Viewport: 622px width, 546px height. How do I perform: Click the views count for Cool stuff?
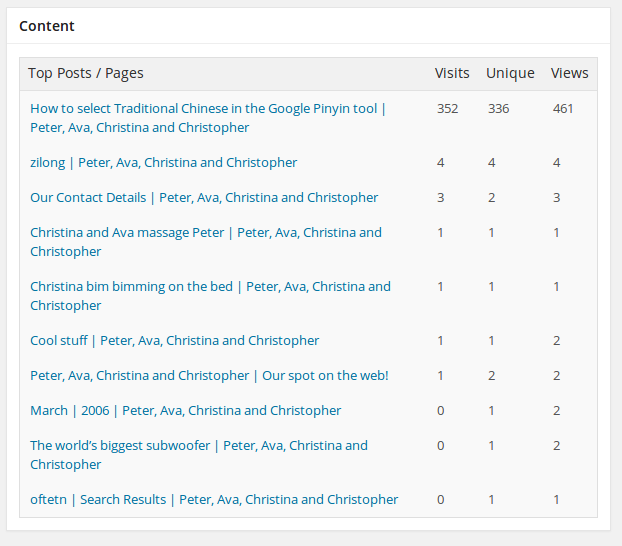point(557,340)
